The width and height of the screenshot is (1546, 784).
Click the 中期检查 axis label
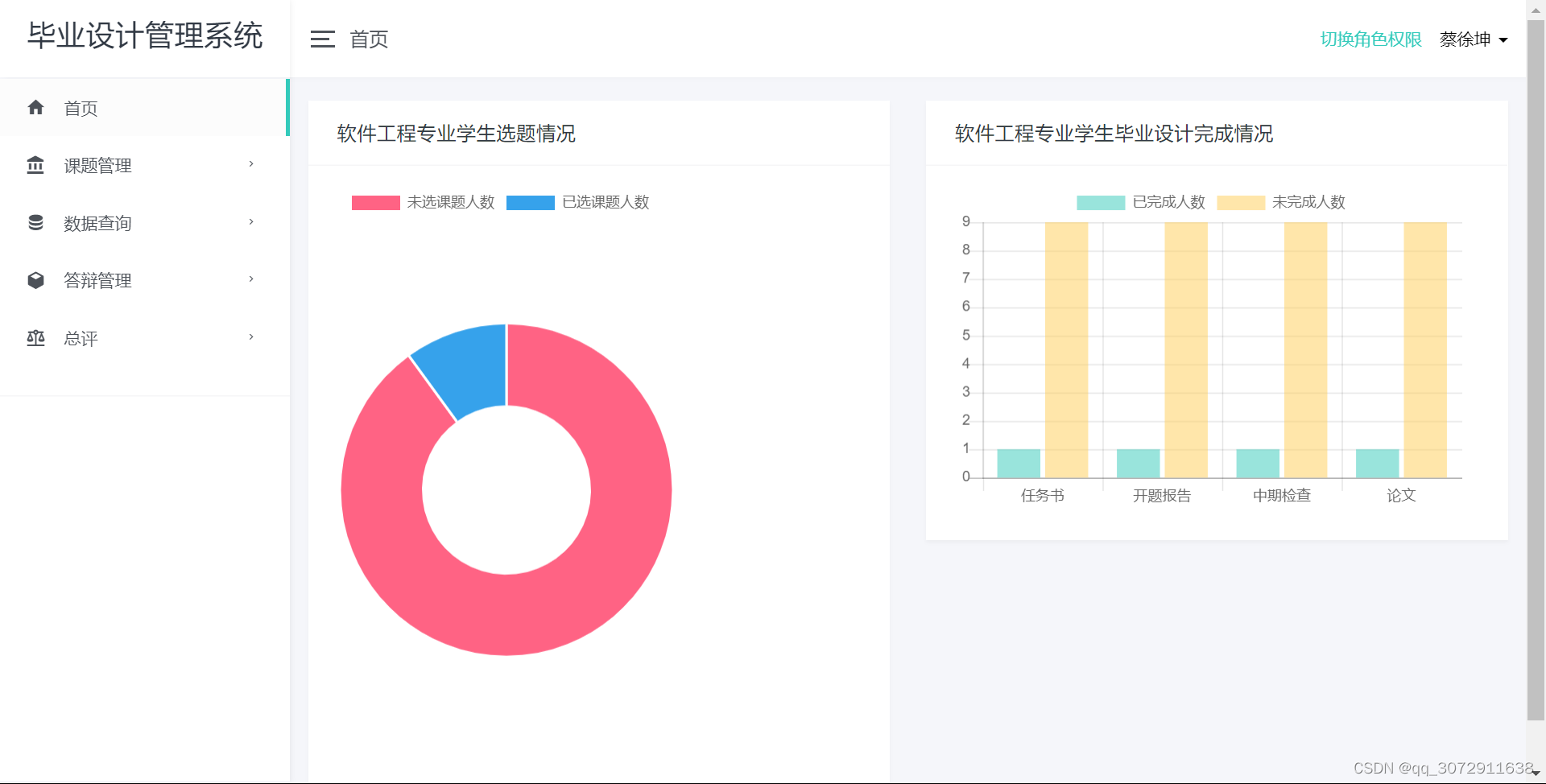coord(1282,496)
